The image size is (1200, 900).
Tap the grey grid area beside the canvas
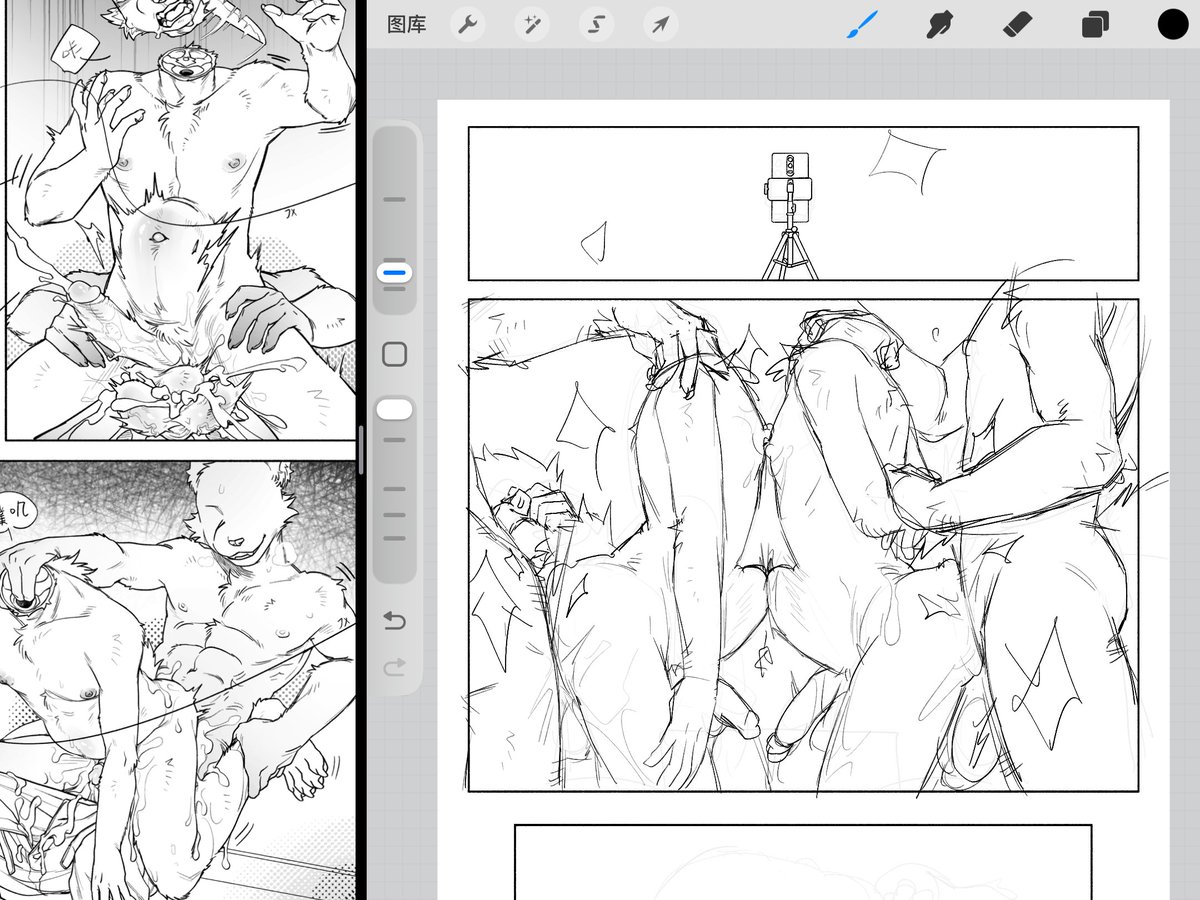click(1185, 500)
